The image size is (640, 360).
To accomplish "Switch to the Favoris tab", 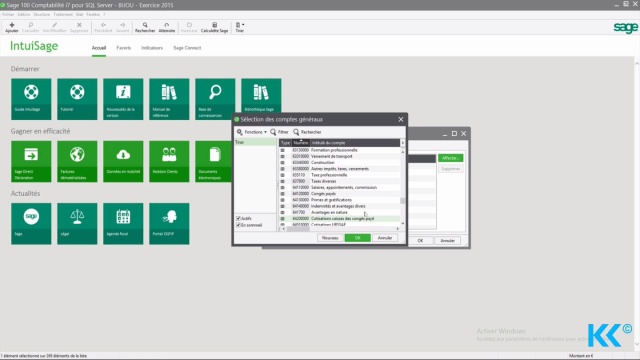I will tap(124, 48).
